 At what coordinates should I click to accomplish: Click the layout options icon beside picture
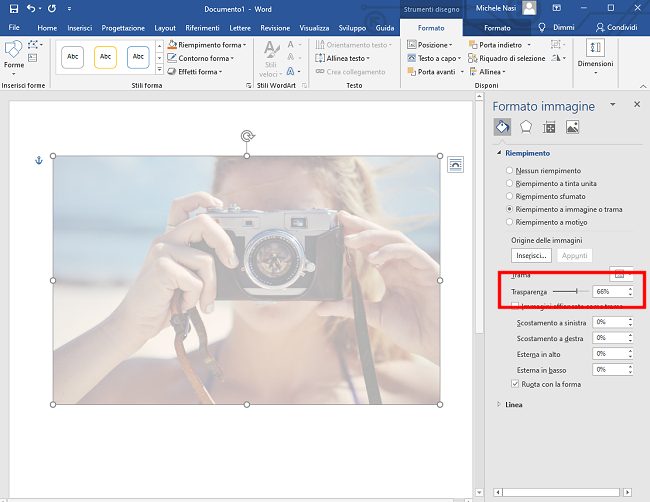[455, 165]
